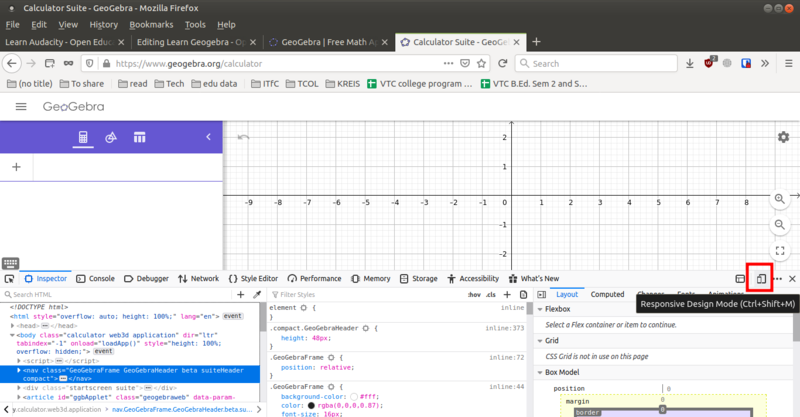Switch to the Inspector tab
The width and height of the screenshot is (800, 417).
(46, 279)
